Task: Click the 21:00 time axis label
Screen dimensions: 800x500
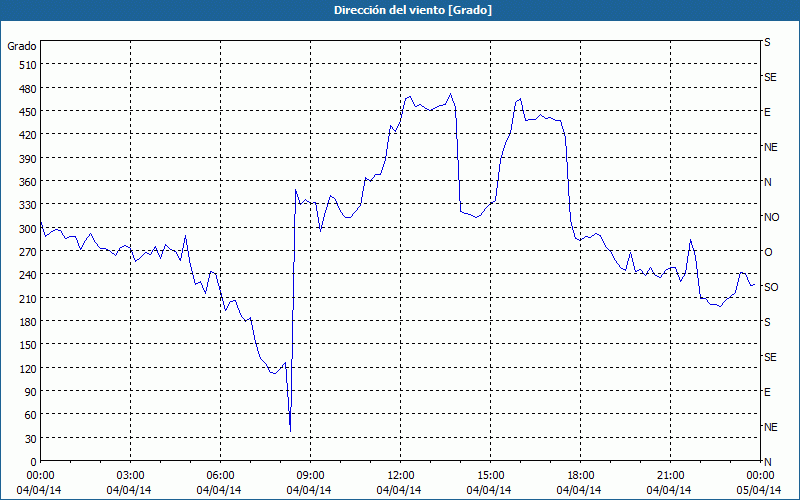Action: (x=670, y=476)
